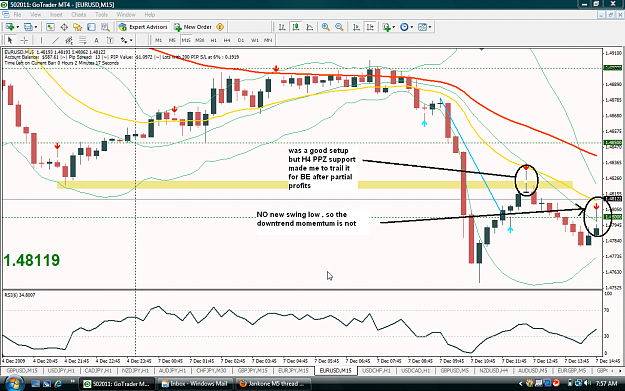This screenshot has width=625, height=391.
Task: Select the Text 'A' tool
Action: pyautogui.click(x=96, y=40)
